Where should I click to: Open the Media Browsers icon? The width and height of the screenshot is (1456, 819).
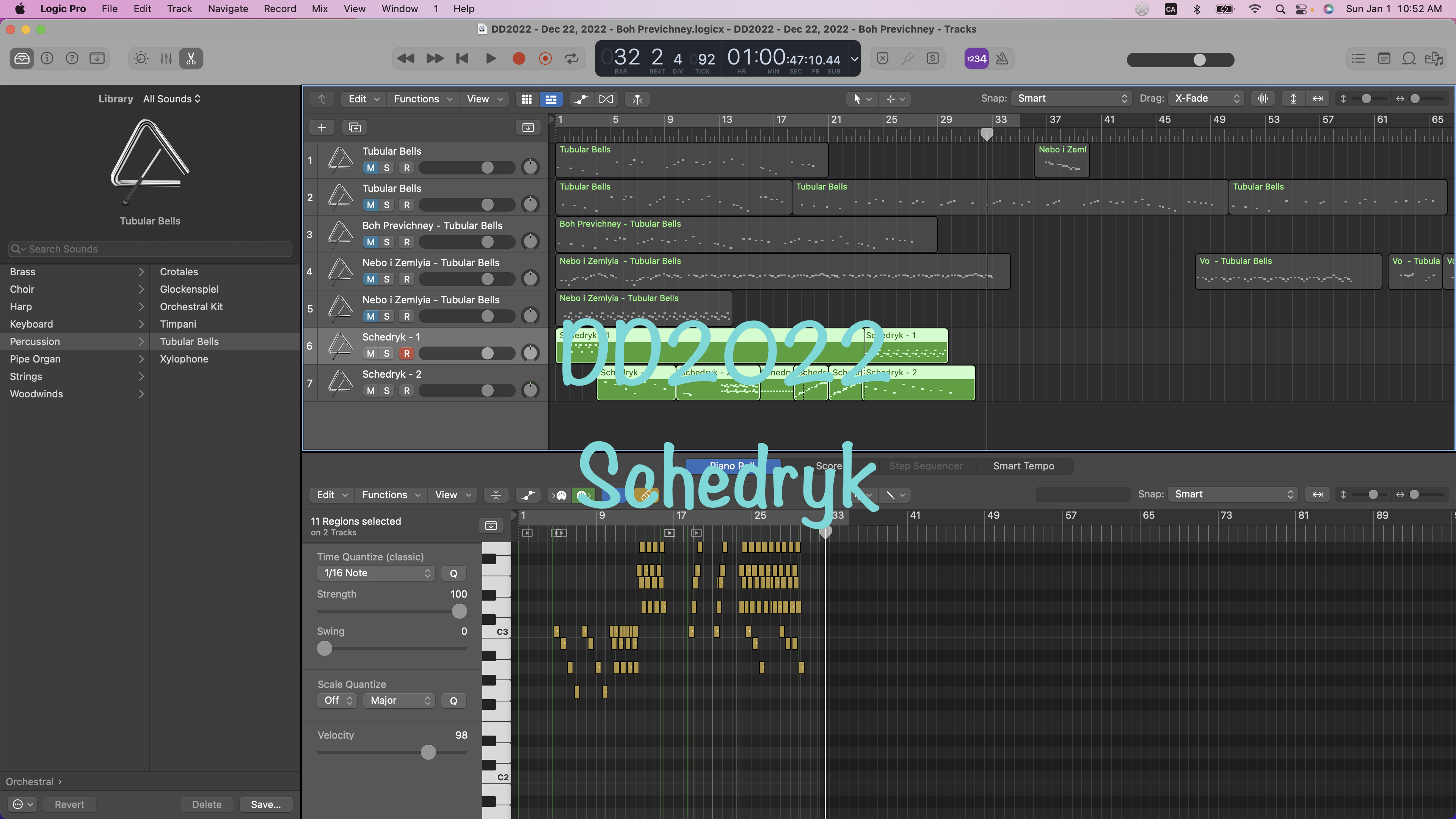[x=1434, y=58]
